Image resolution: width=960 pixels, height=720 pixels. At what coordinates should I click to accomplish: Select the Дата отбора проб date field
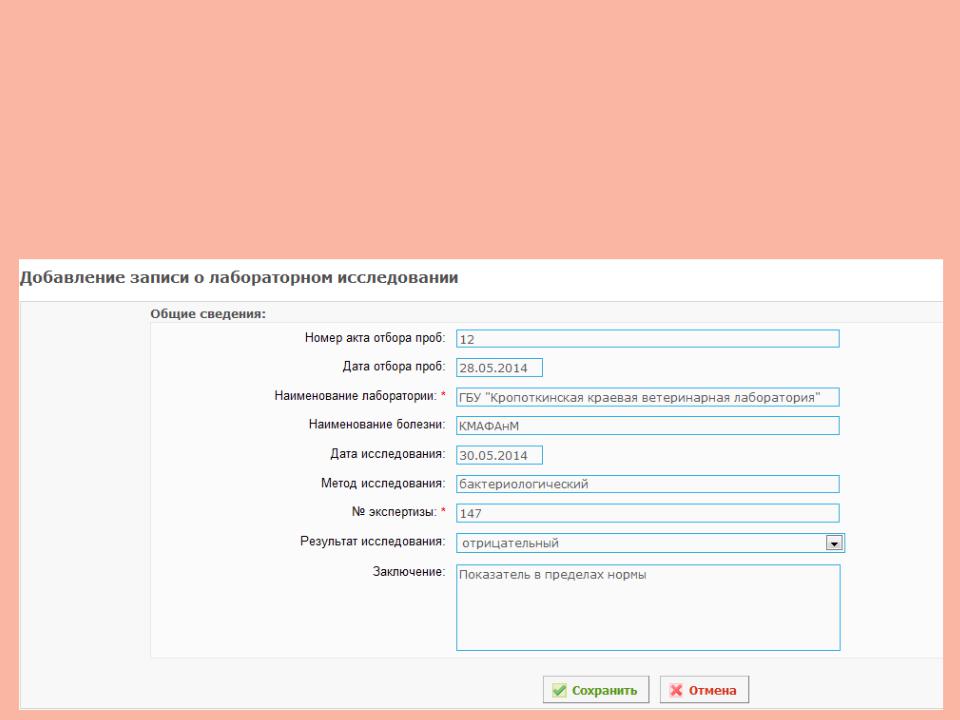(x=499, y=368)
